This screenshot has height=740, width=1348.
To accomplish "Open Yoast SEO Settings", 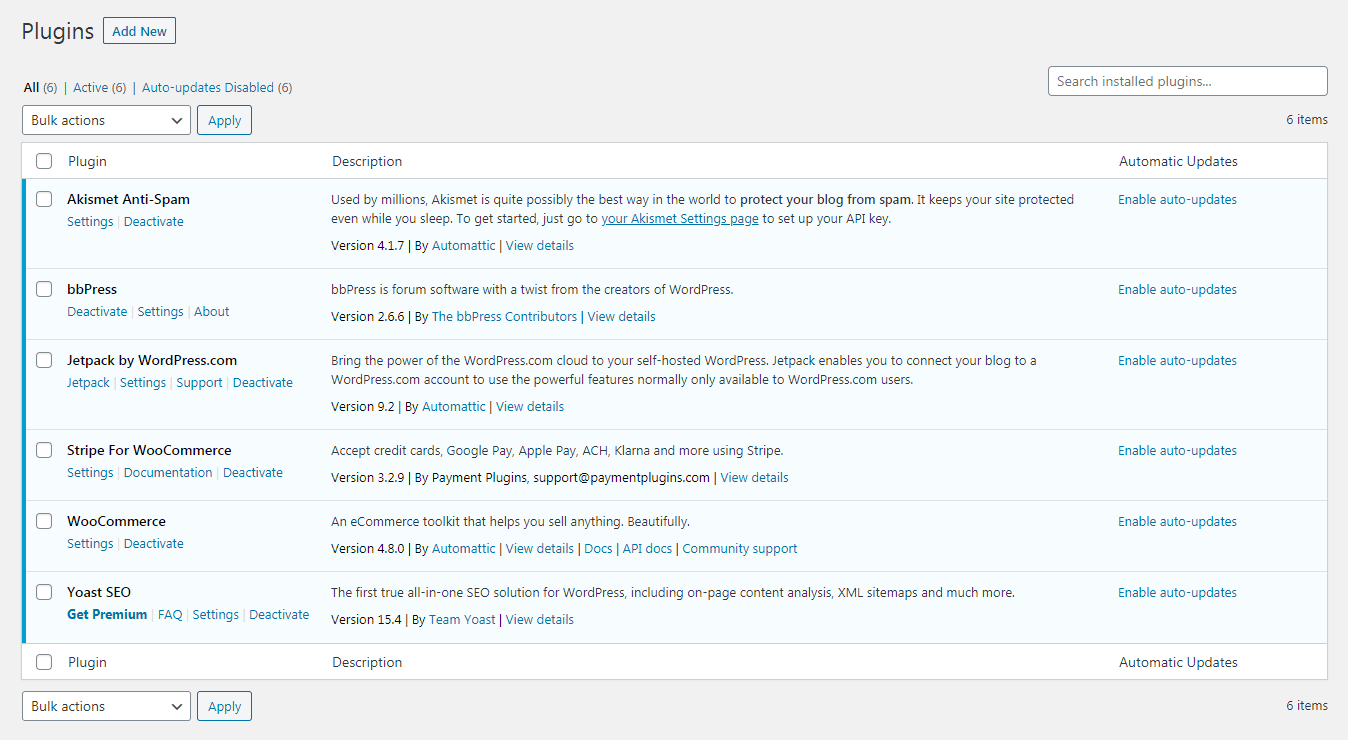I will 216,615.
